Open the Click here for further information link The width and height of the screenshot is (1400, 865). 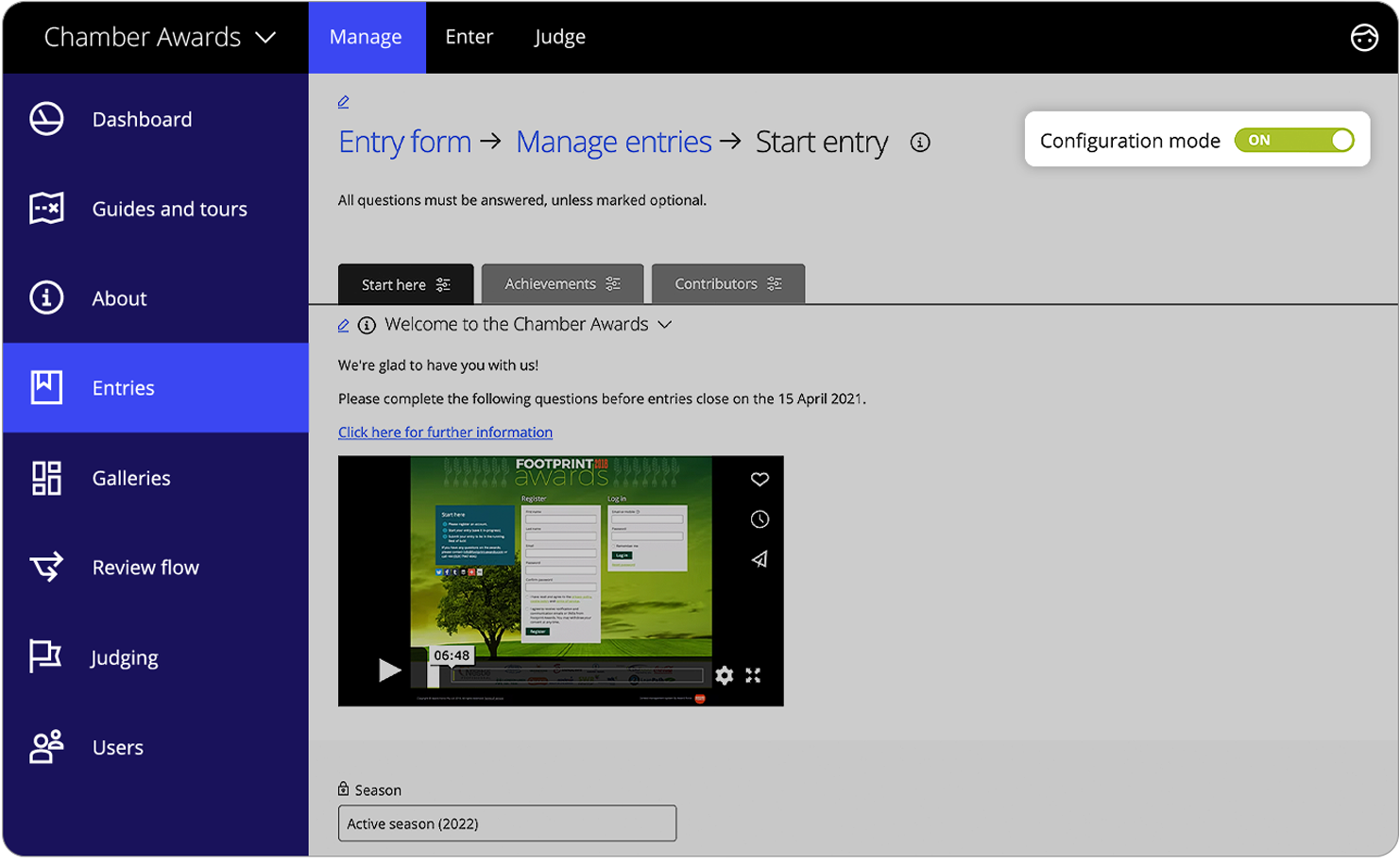click(x=445, y=432)
